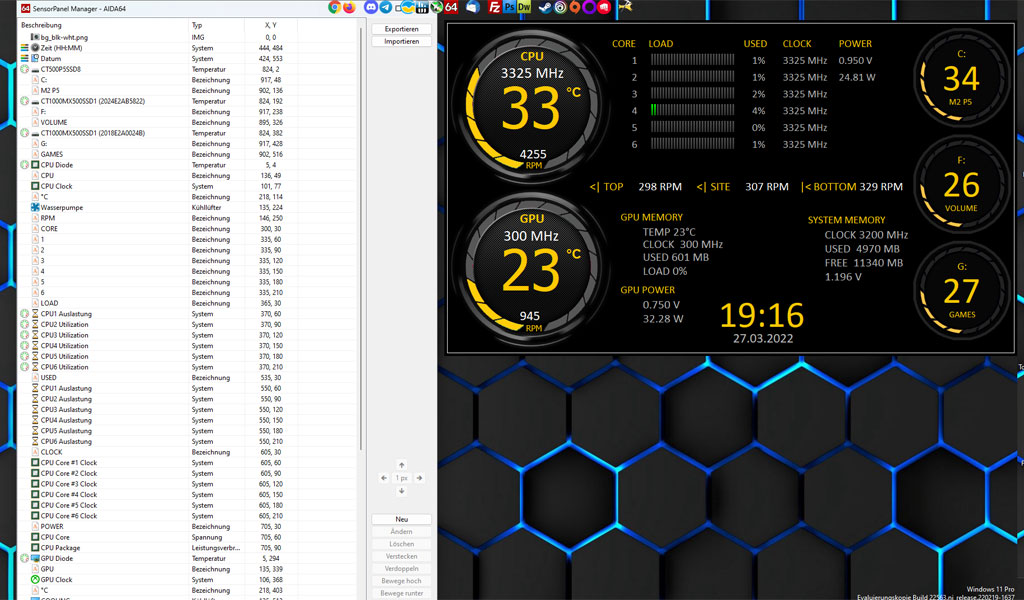Click the gauge icon of the CT500P5SSD8 row

pyautogui.click(x=25, y=69)
